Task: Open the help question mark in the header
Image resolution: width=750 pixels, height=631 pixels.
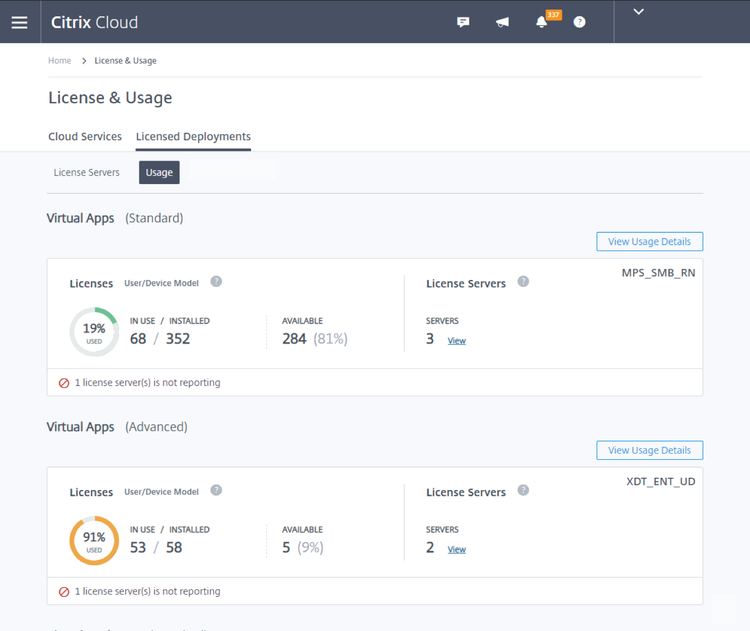Action: (579, 22)
